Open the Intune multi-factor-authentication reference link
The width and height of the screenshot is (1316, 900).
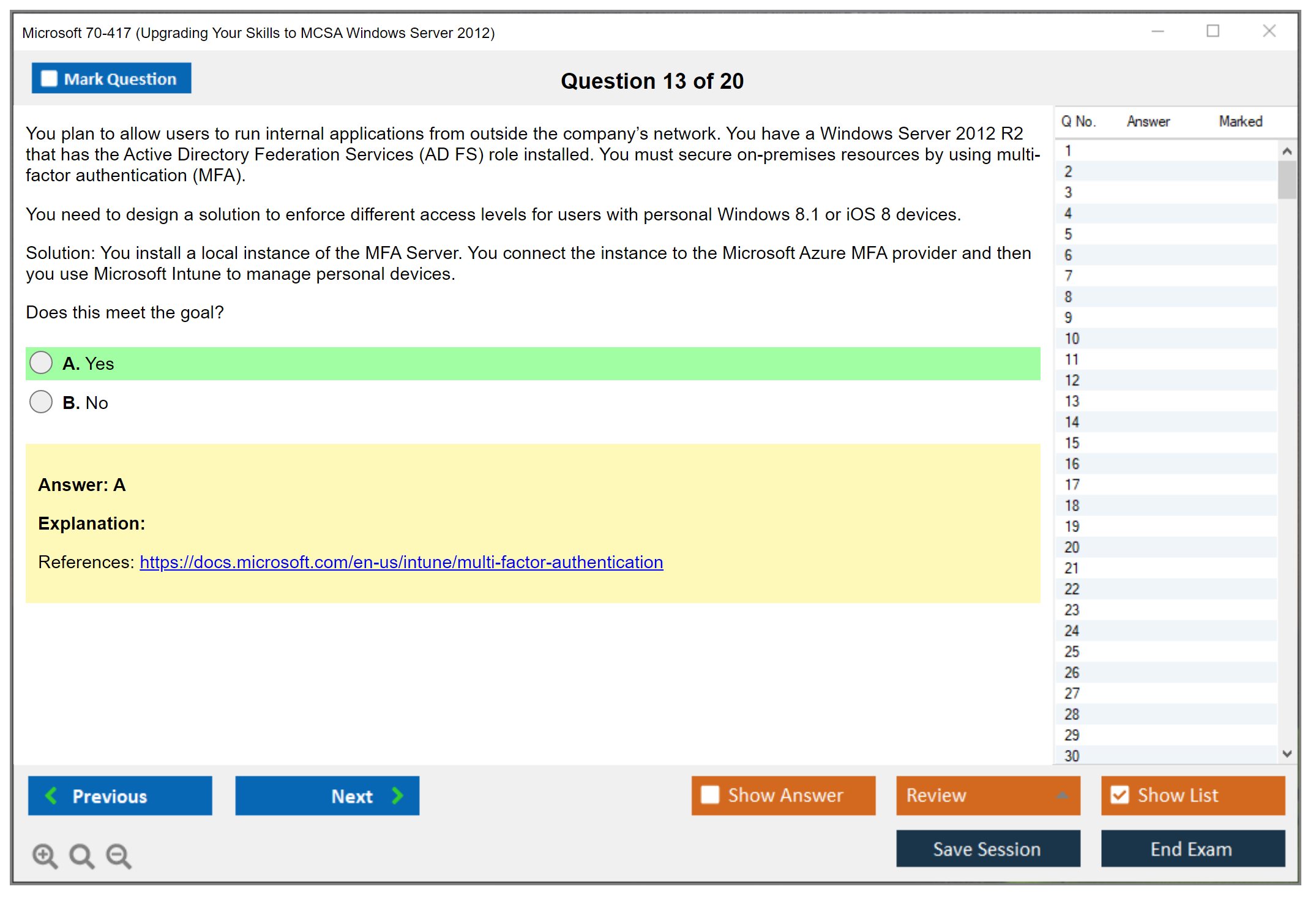pos(401,562)
